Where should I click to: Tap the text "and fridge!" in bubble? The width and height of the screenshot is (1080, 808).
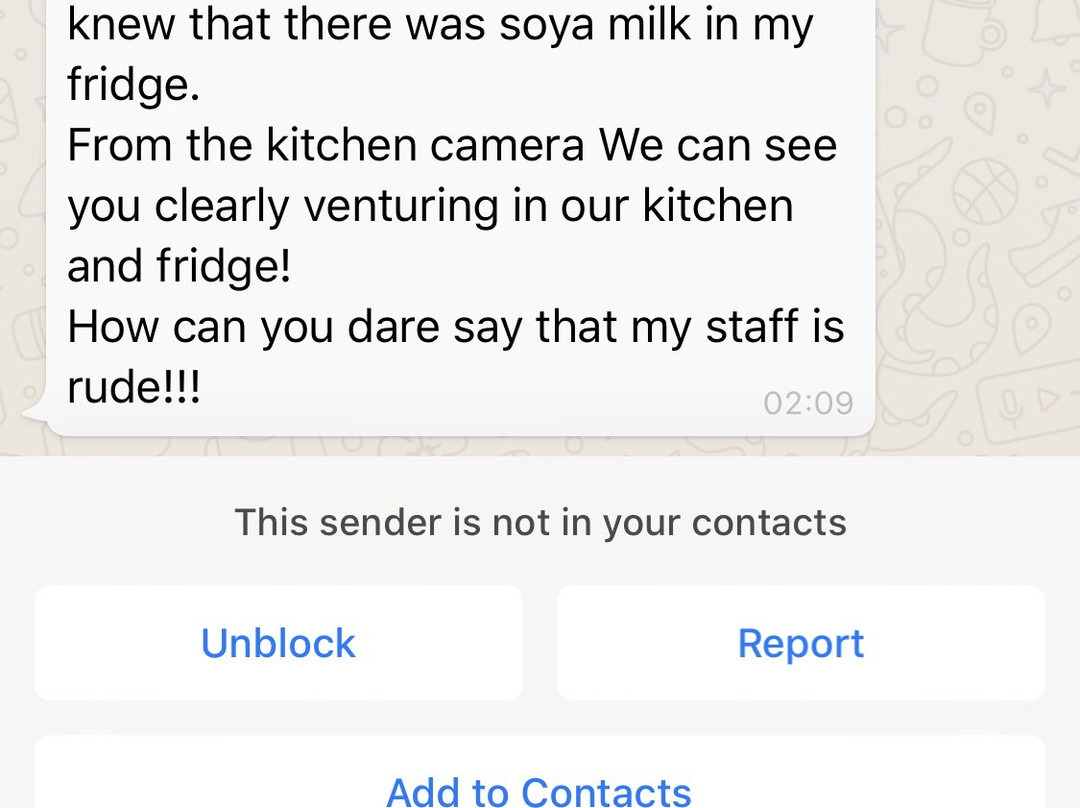tap(179, 267)
